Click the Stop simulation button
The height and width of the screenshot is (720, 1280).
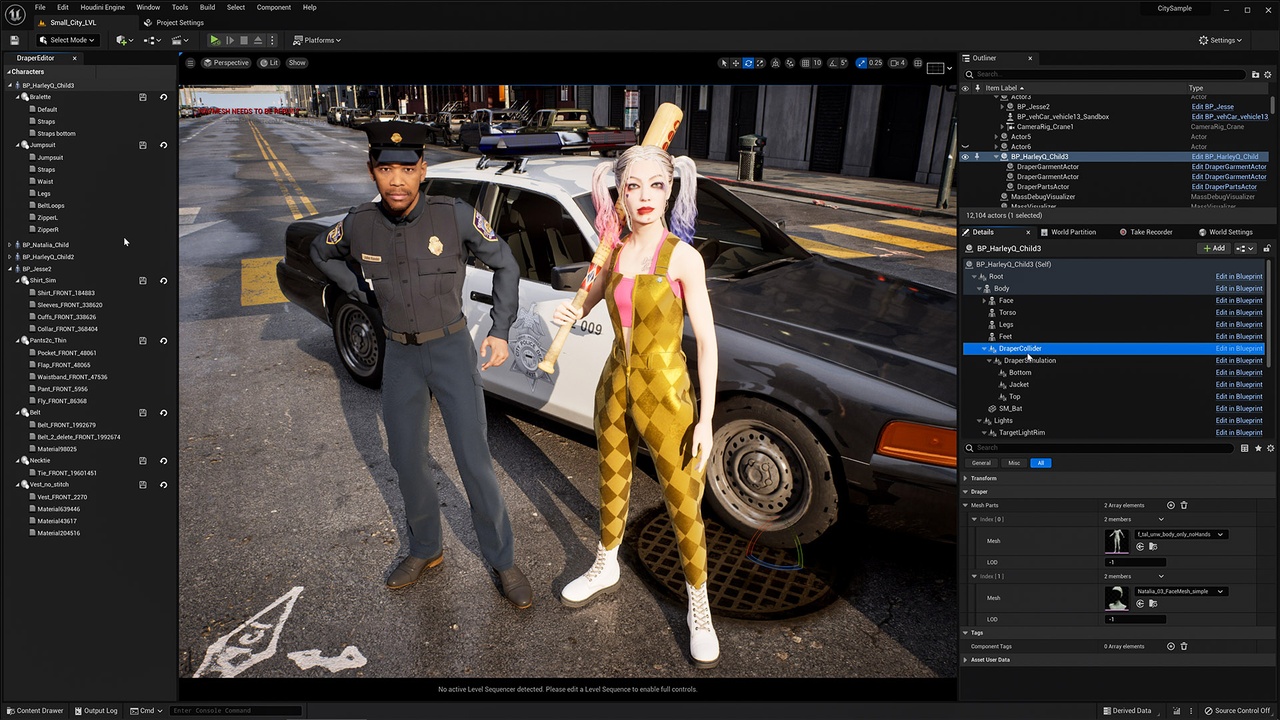click(x=243, y=40)
